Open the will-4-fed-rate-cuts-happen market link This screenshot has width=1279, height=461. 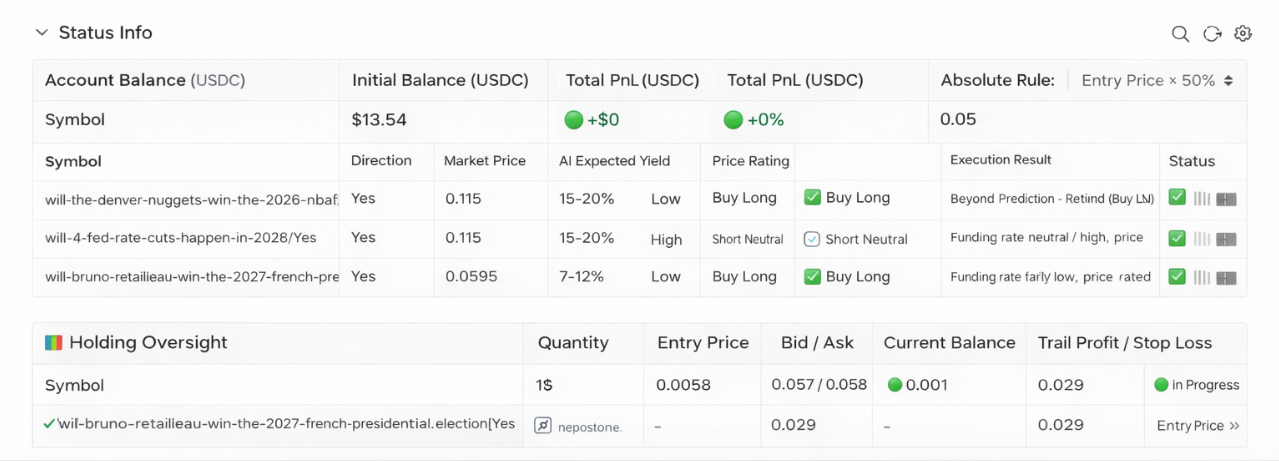click(180, 239)
